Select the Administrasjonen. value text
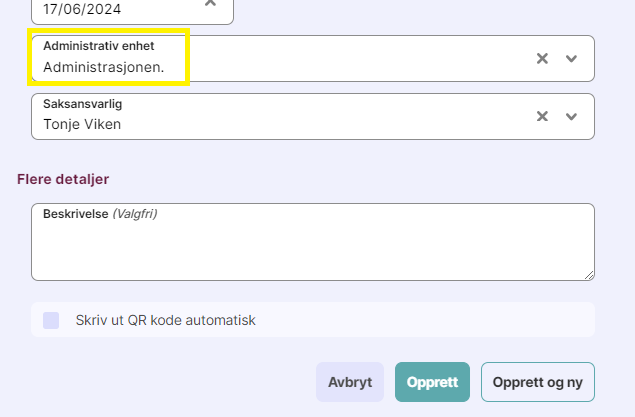The image size is (635, 417). (104, 67)
